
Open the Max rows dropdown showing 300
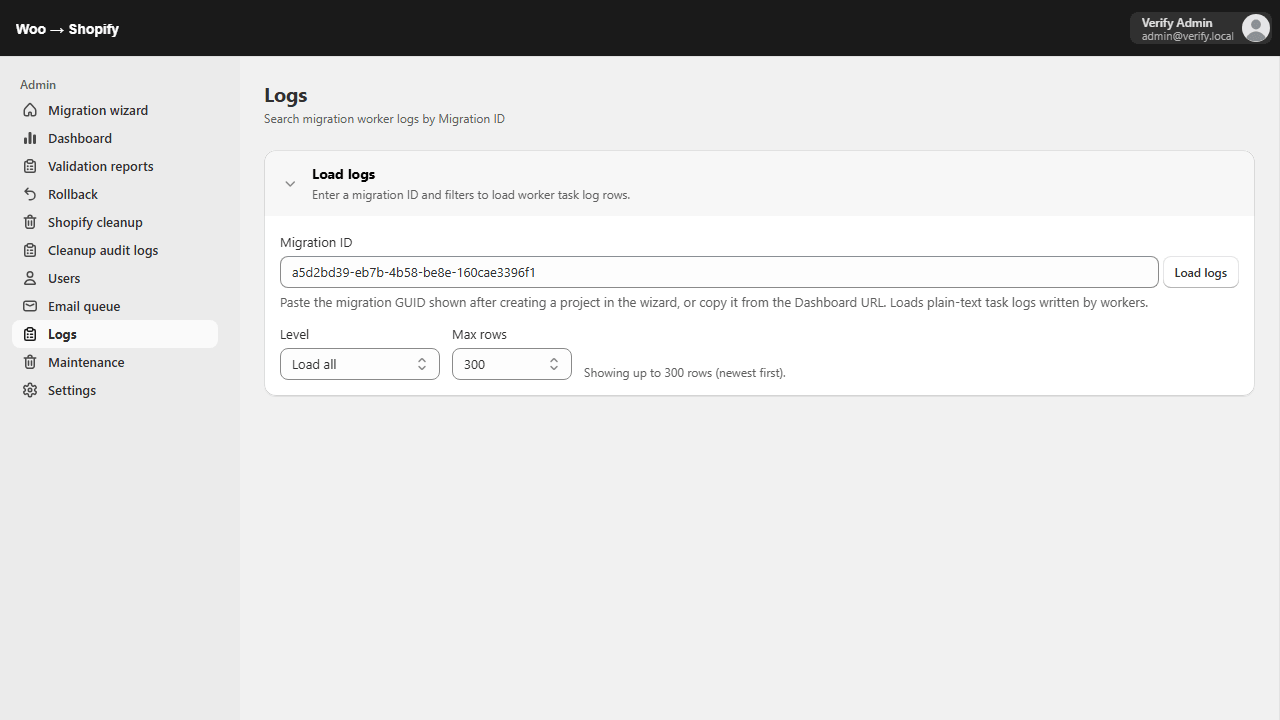(x=512, y=364)
